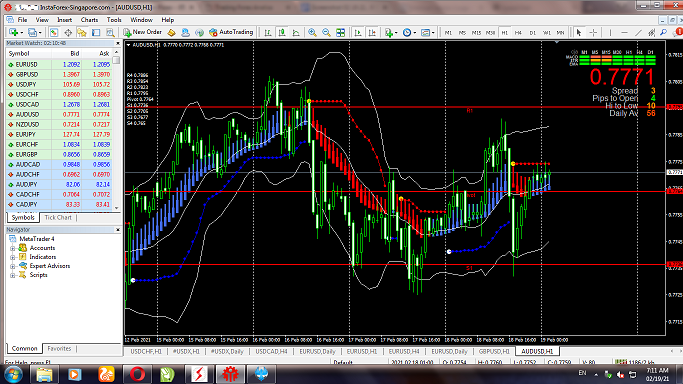Open the Profiles dropdown arrow
This screenshot has height=384, width=683.
(40, 33)
